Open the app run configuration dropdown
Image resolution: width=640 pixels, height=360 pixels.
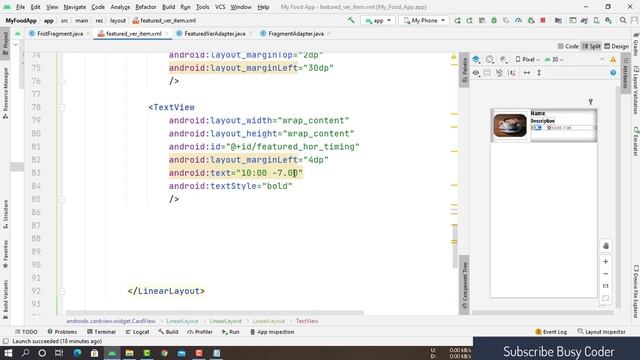pyautogui.click(x=378, y=20)
